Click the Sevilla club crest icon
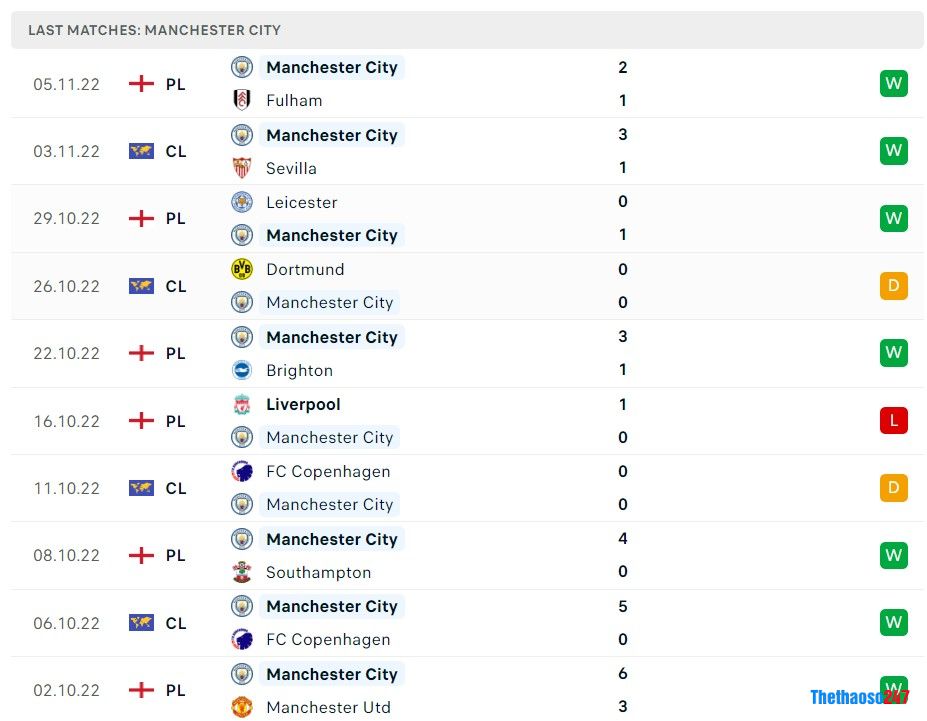This screenshot has width=927, height=721. point(242,168)
